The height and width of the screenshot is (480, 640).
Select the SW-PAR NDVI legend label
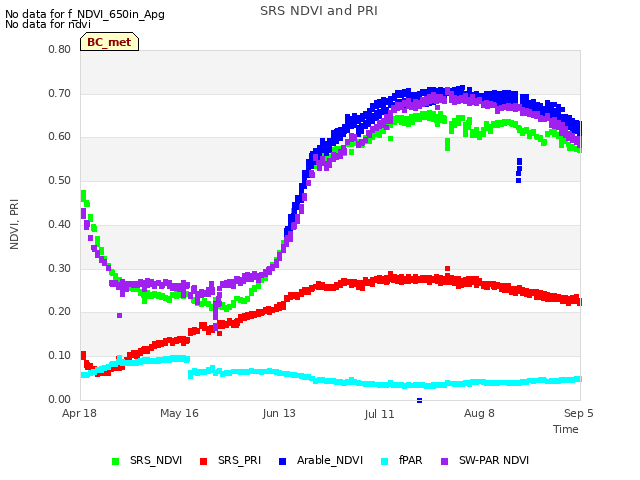click(494, 460)
